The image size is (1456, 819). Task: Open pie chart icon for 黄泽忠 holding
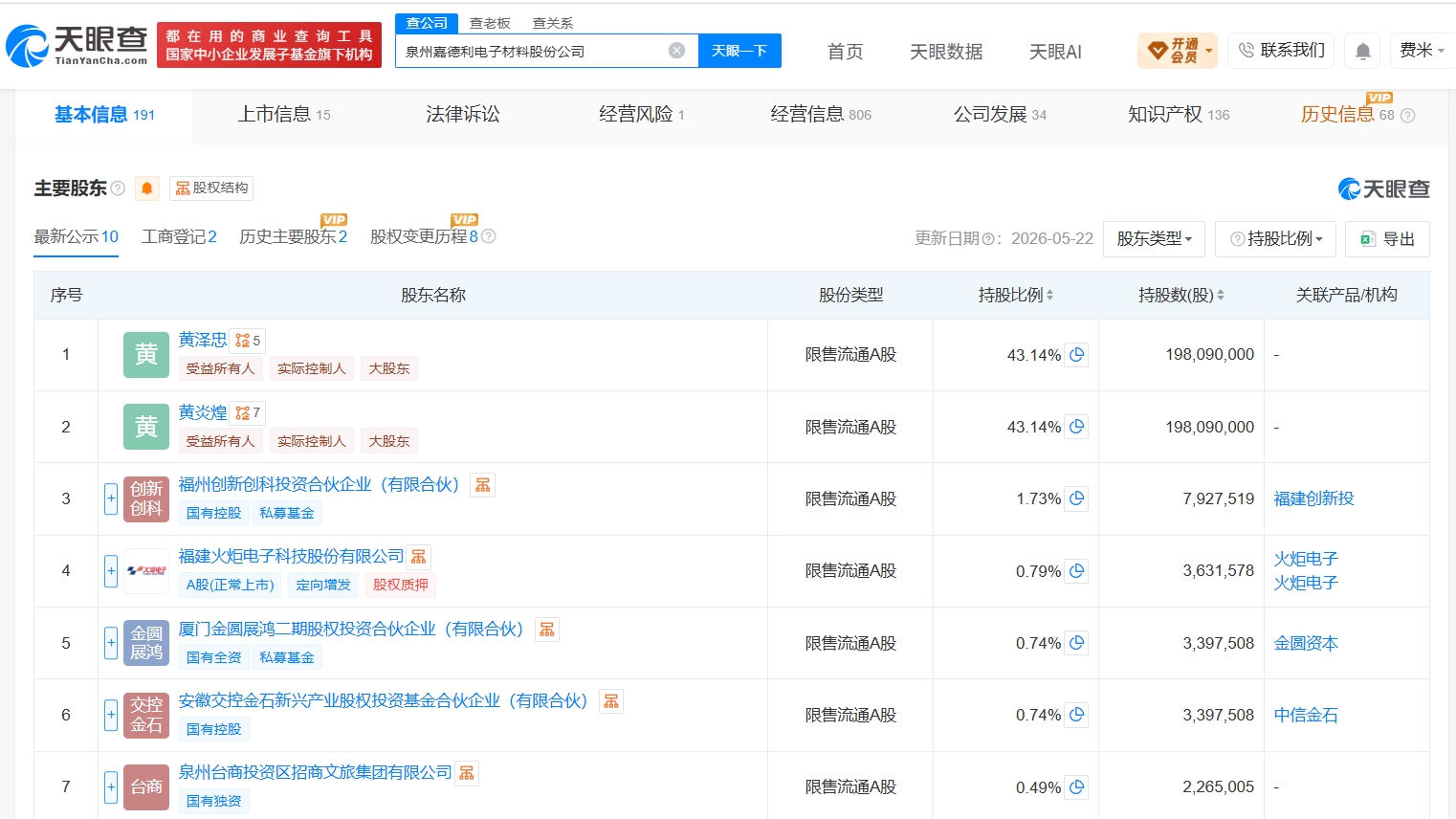tap(1076, 355)
